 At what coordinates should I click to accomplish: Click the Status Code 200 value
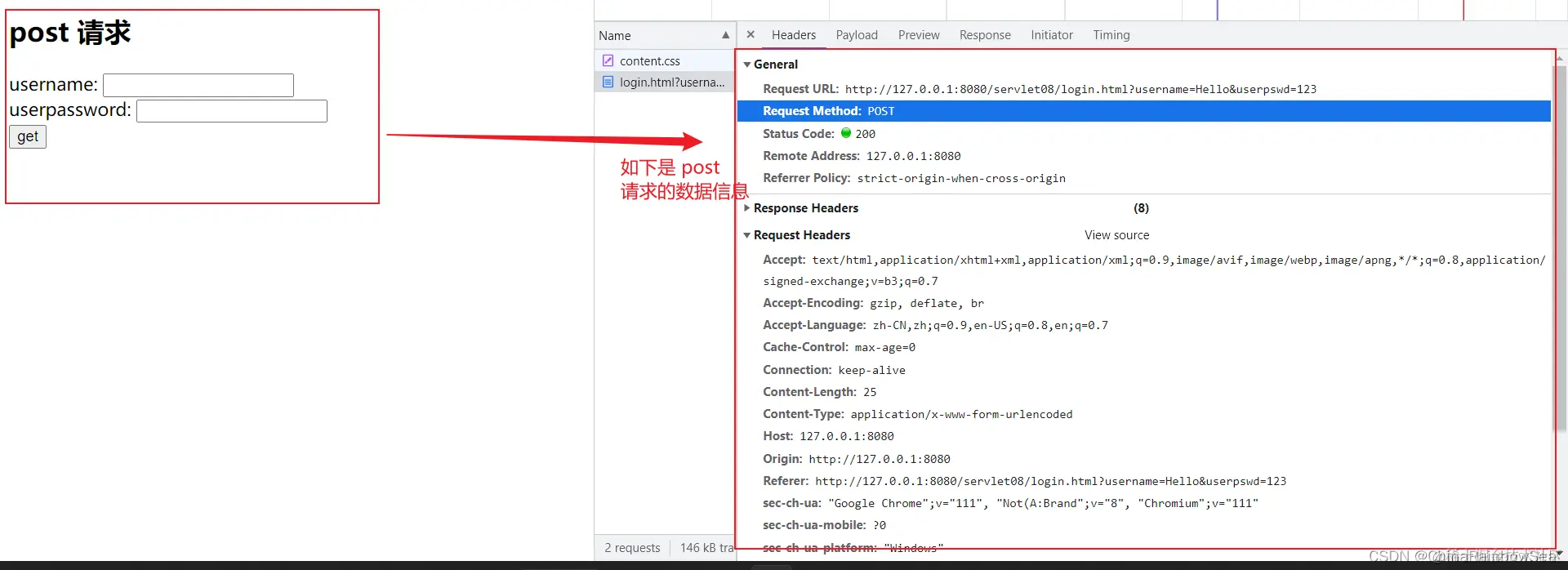[865, 134]
